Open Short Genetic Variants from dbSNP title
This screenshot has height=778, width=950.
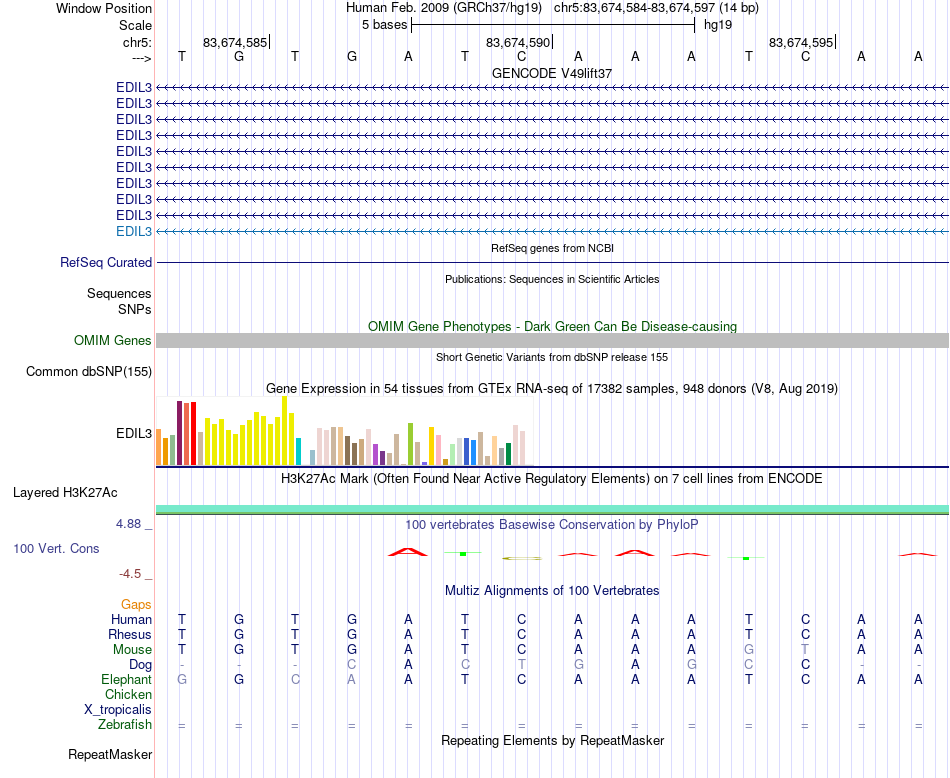552,357
